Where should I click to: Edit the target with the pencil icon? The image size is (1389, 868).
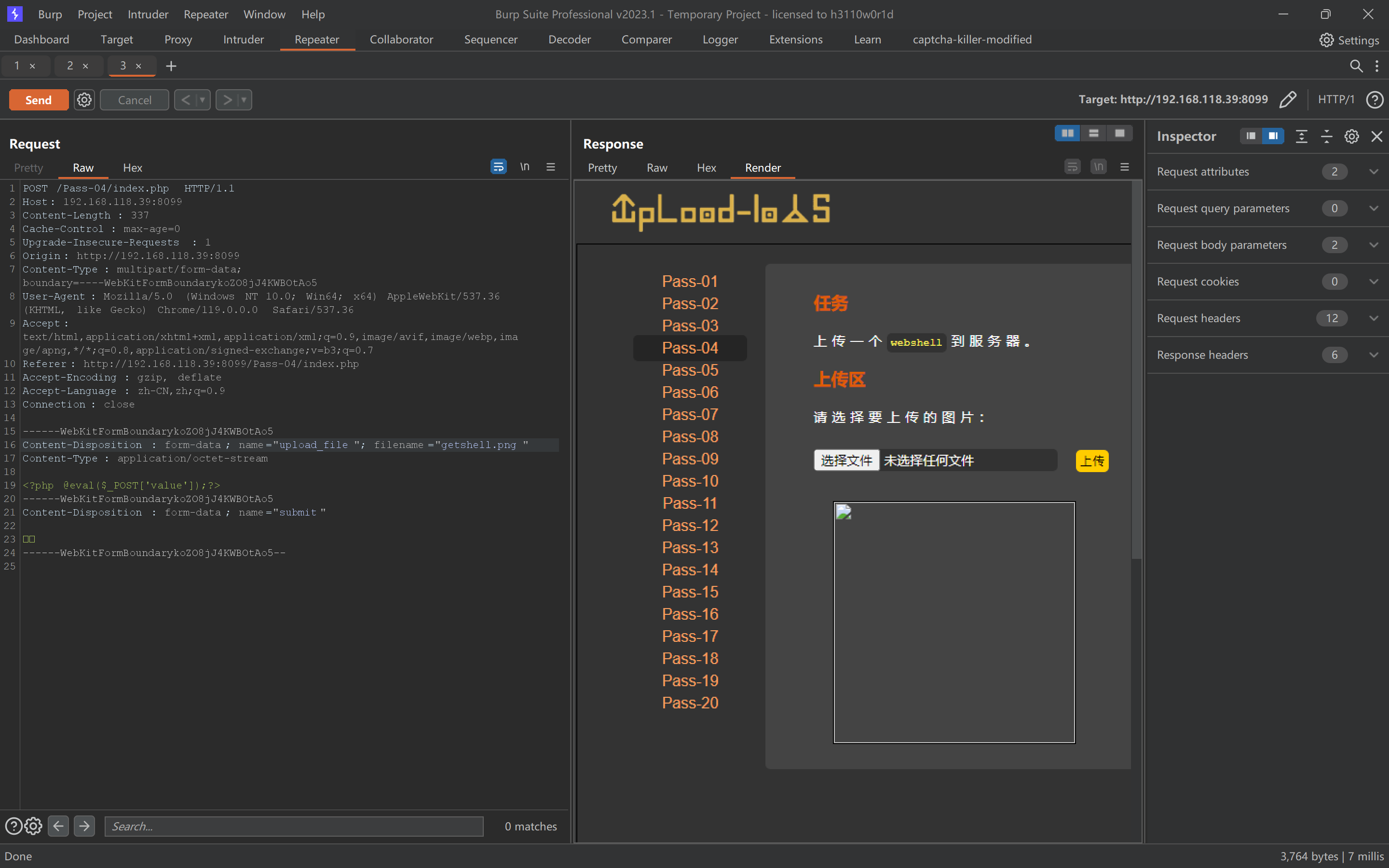[1287, 99]
